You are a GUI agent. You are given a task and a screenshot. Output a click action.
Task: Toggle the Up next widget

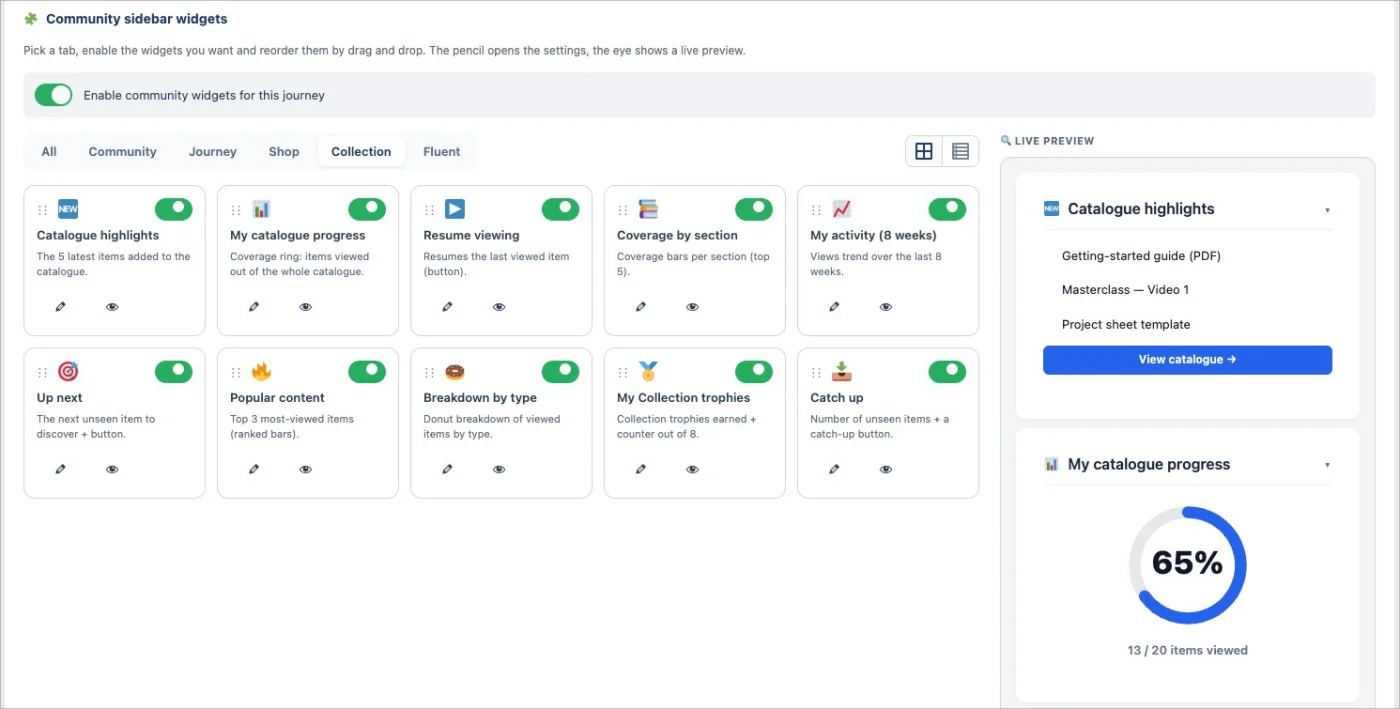[x=173, y=371]
